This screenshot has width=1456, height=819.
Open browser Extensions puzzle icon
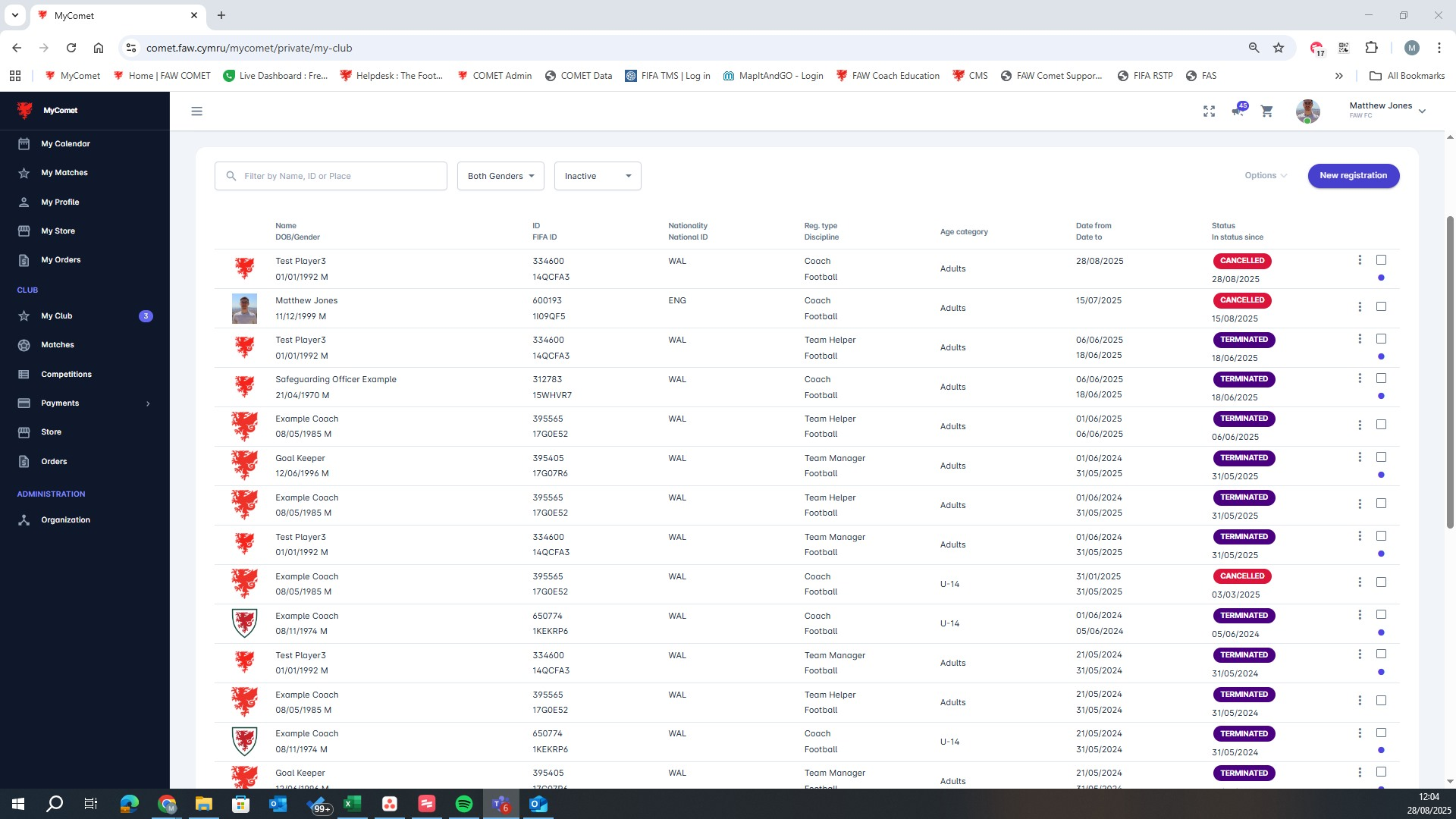(1371, 48)
